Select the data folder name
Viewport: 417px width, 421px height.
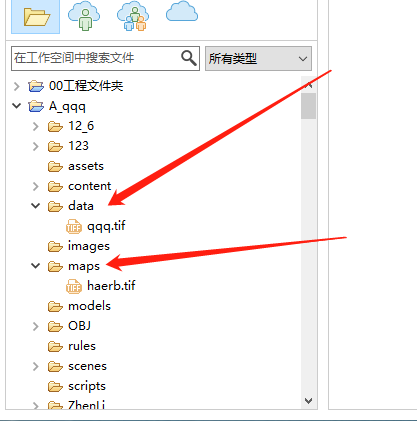point(81,206)
